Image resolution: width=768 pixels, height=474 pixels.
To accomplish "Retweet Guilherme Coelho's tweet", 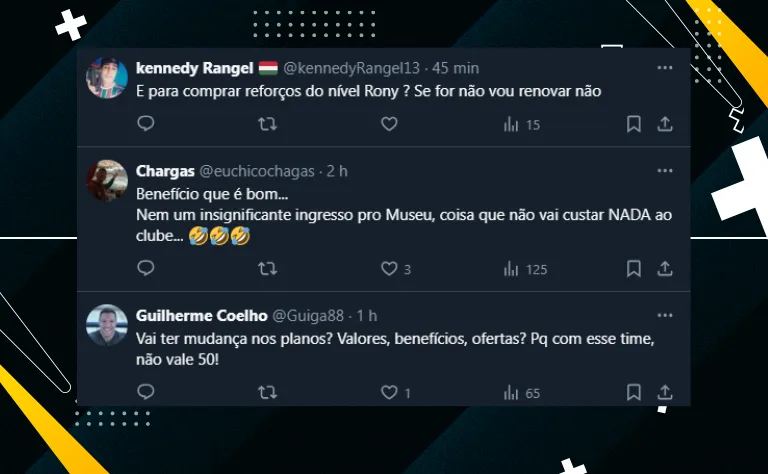I will [267, 393].
